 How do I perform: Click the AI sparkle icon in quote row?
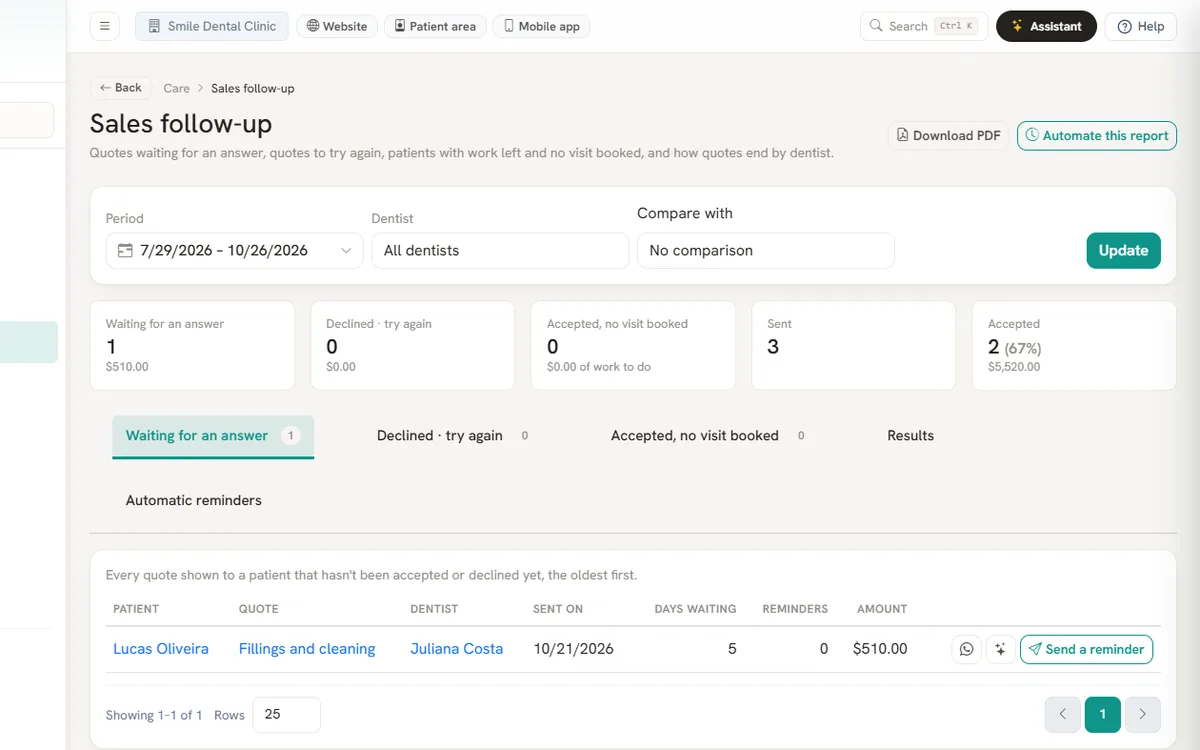1000,649
